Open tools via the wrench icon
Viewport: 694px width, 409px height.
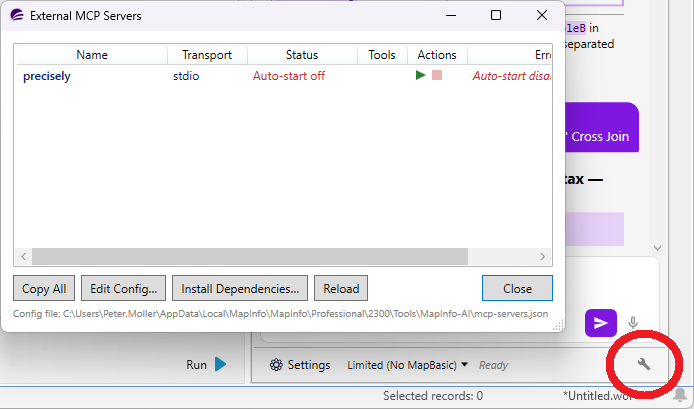pos(644,364)
